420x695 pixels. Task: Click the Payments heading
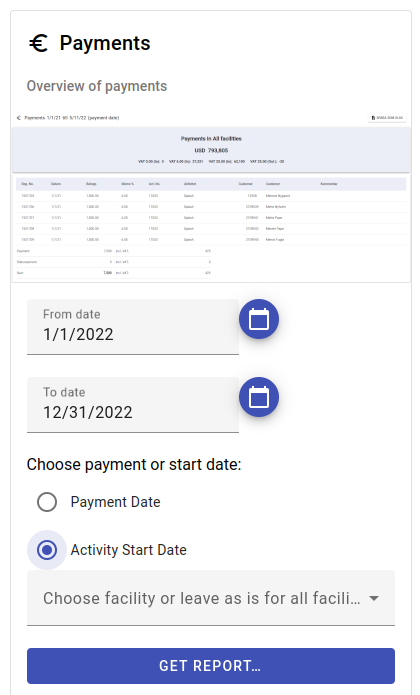(x=105, y=43)
